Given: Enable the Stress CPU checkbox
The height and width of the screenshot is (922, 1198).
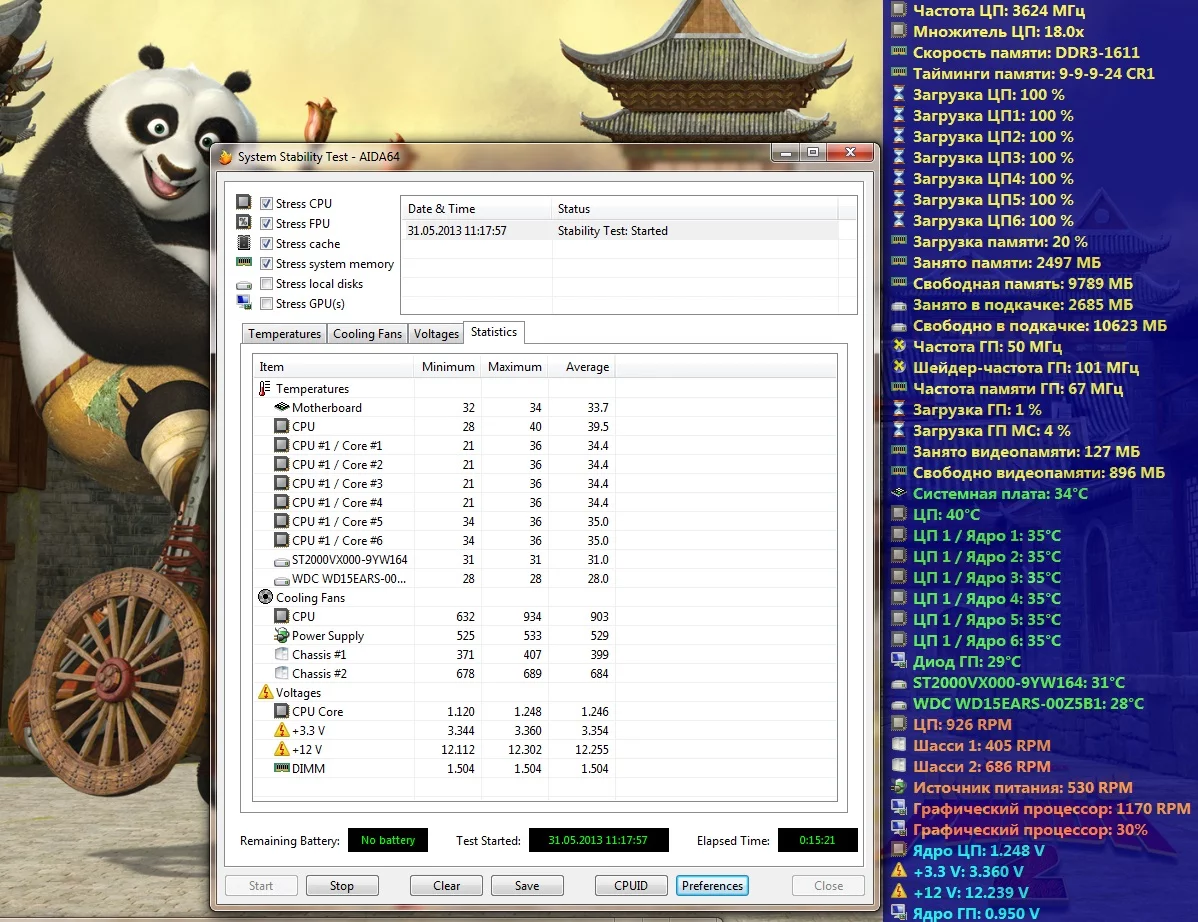Looking at the screenshot, I should 267,203.
